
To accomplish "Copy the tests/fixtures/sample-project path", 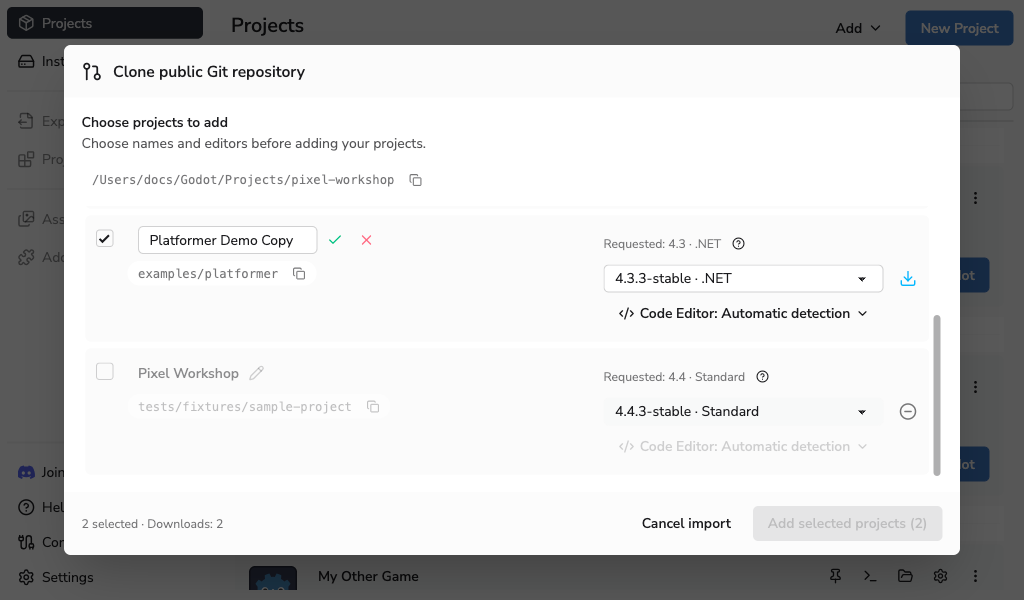I will pyautogui.click(x=373, y=407).
